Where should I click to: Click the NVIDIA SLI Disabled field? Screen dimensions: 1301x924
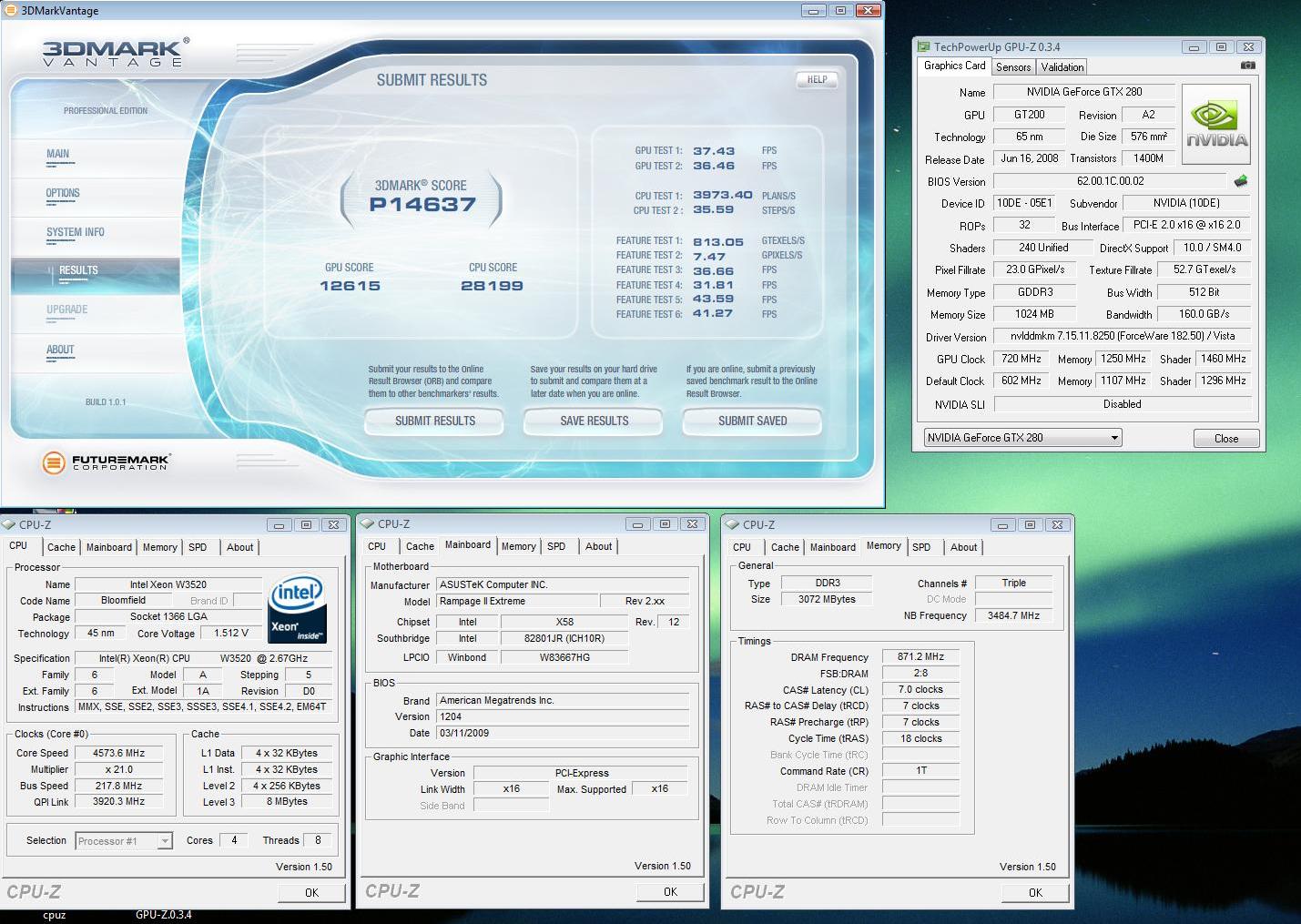tap(1122, 404)
